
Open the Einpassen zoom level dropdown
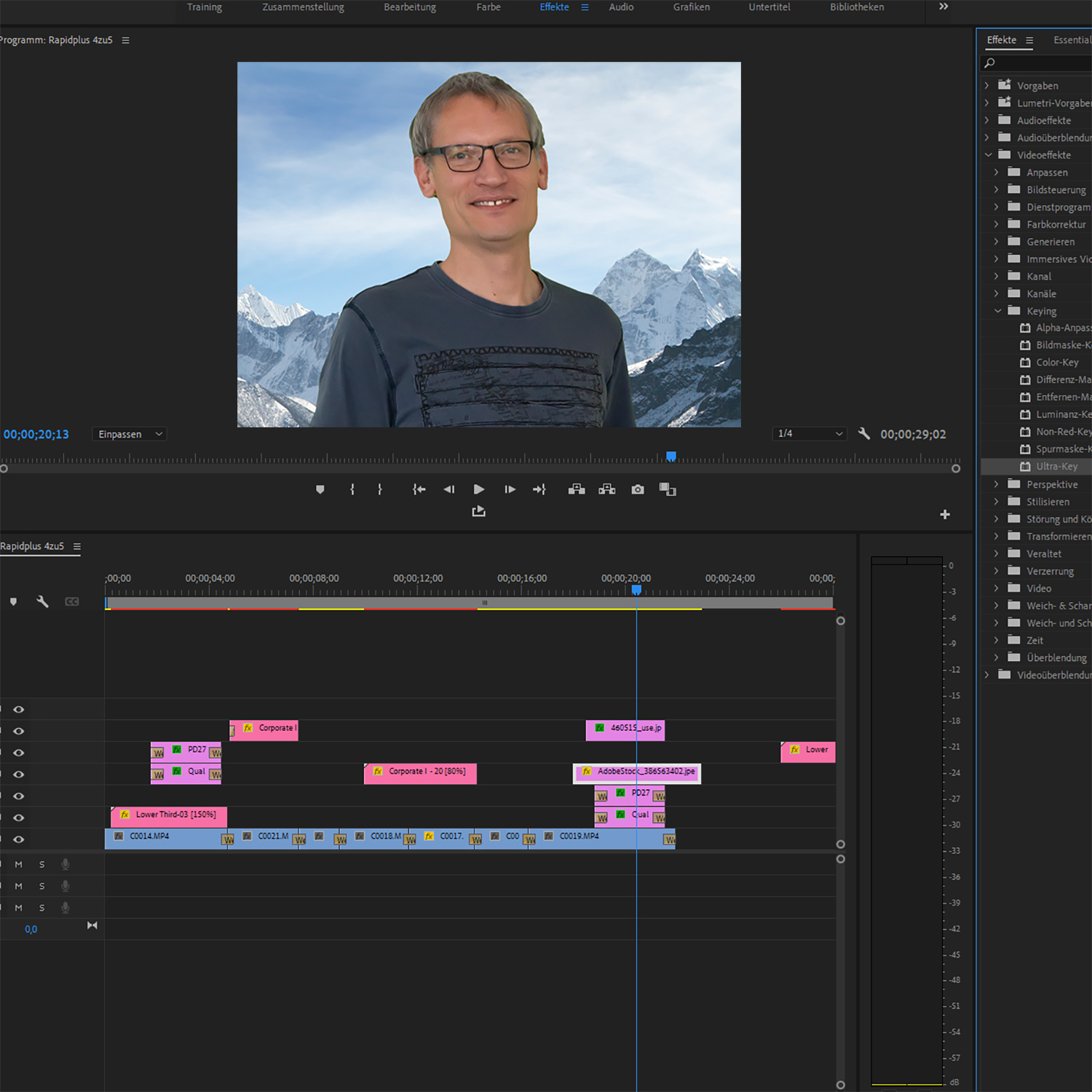[130, 435]
